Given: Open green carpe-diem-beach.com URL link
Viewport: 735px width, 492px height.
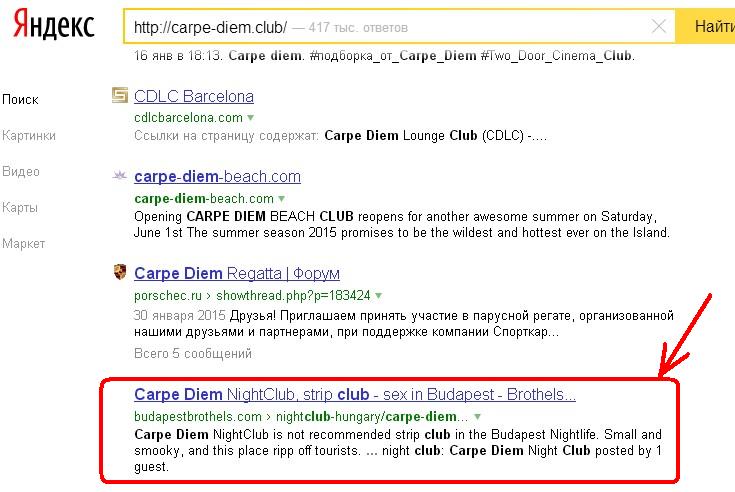Looking at the screenshot, I should pyautogui.click(x=204, y=199).
